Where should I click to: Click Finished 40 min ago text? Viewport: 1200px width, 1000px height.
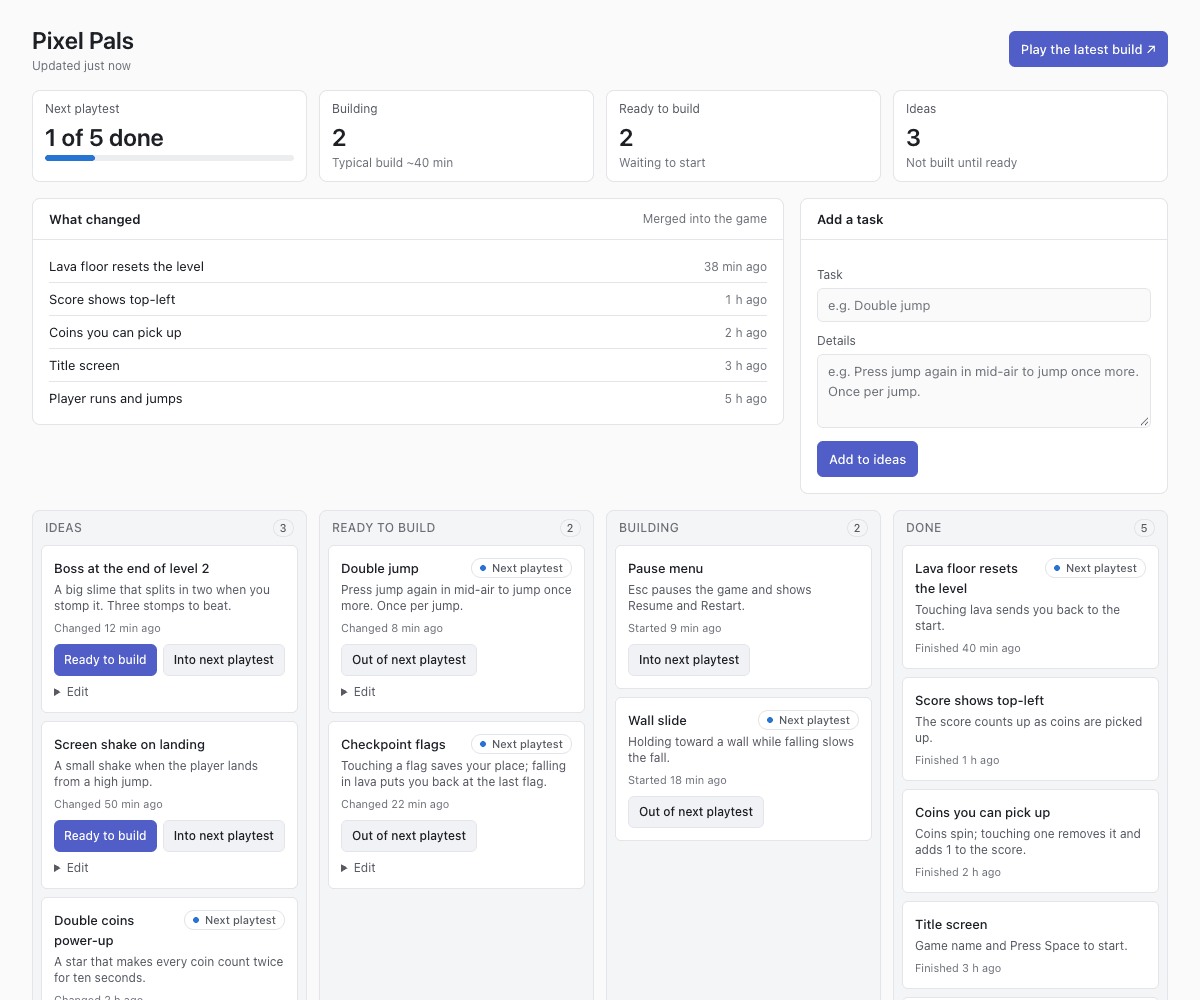tap(968, 648)
